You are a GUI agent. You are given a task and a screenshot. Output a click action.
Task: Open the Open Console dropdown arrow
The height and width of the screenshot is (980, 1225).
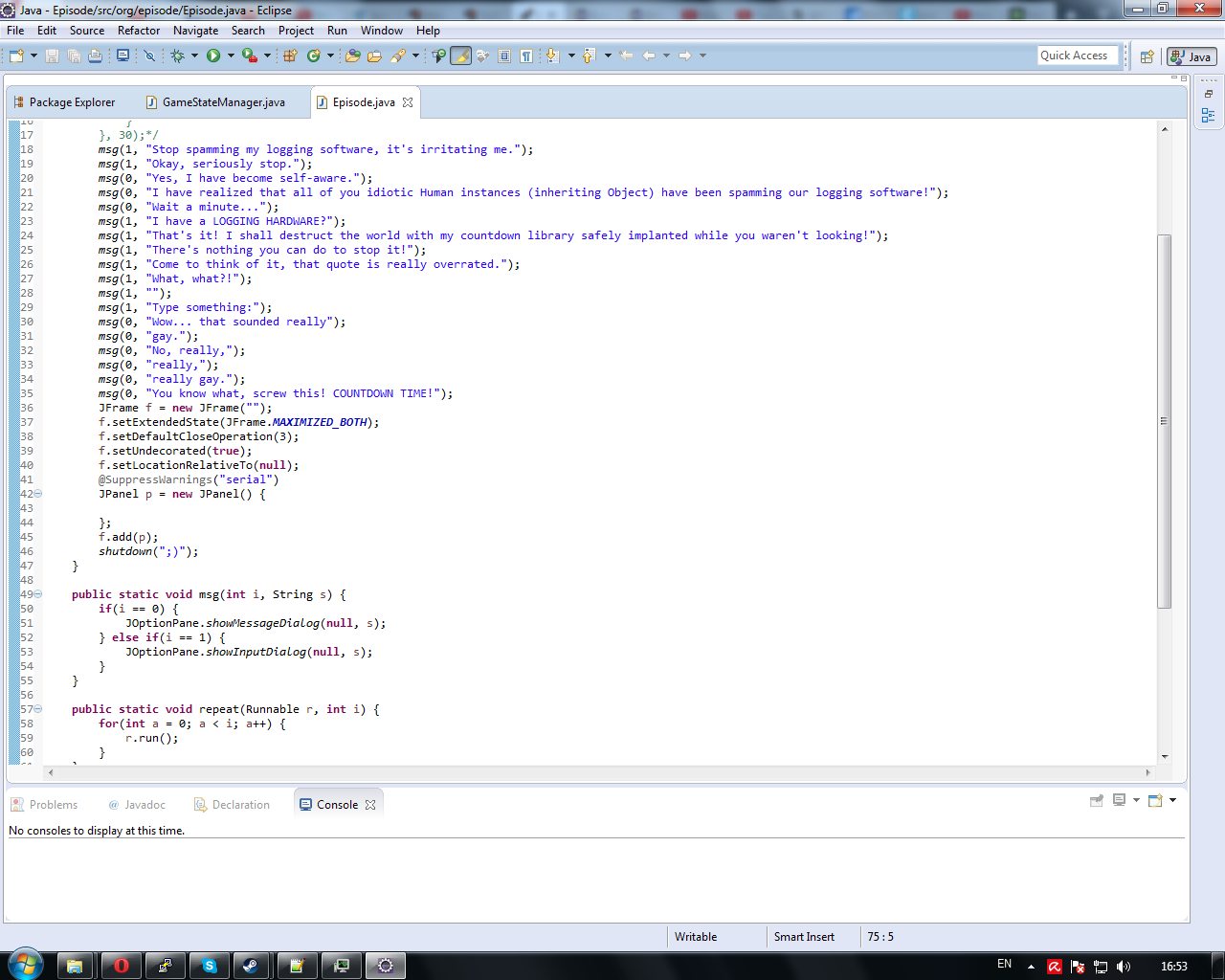point(1172,801)
